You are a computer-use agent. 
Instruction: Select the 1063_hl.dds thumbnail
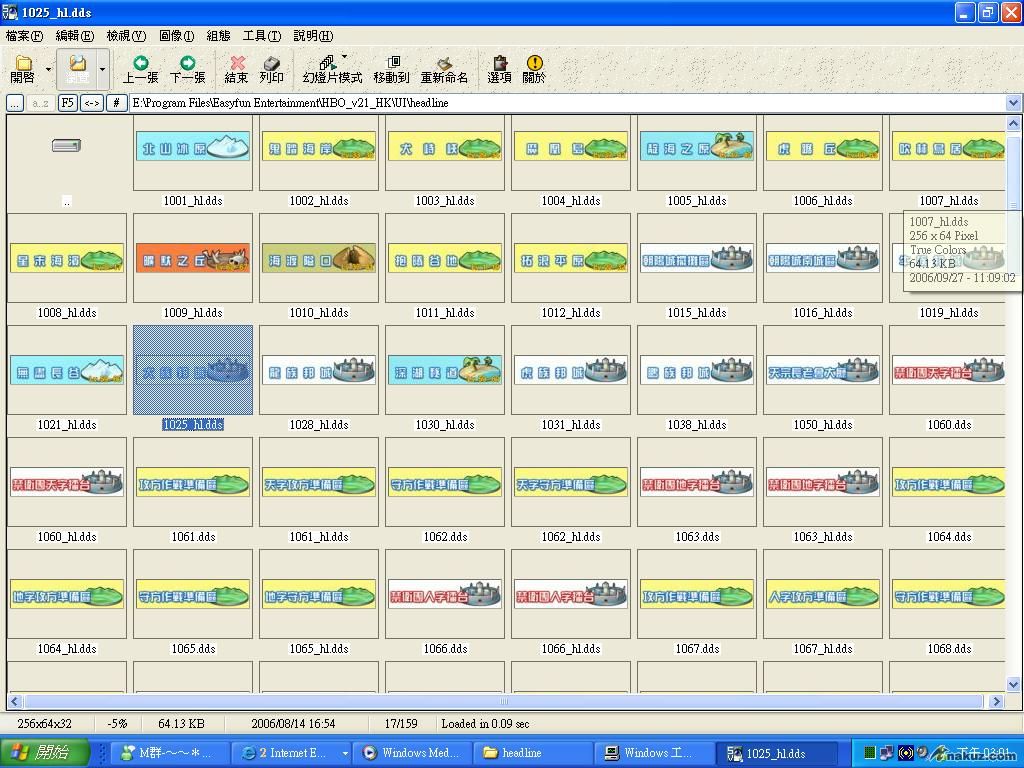823,483
